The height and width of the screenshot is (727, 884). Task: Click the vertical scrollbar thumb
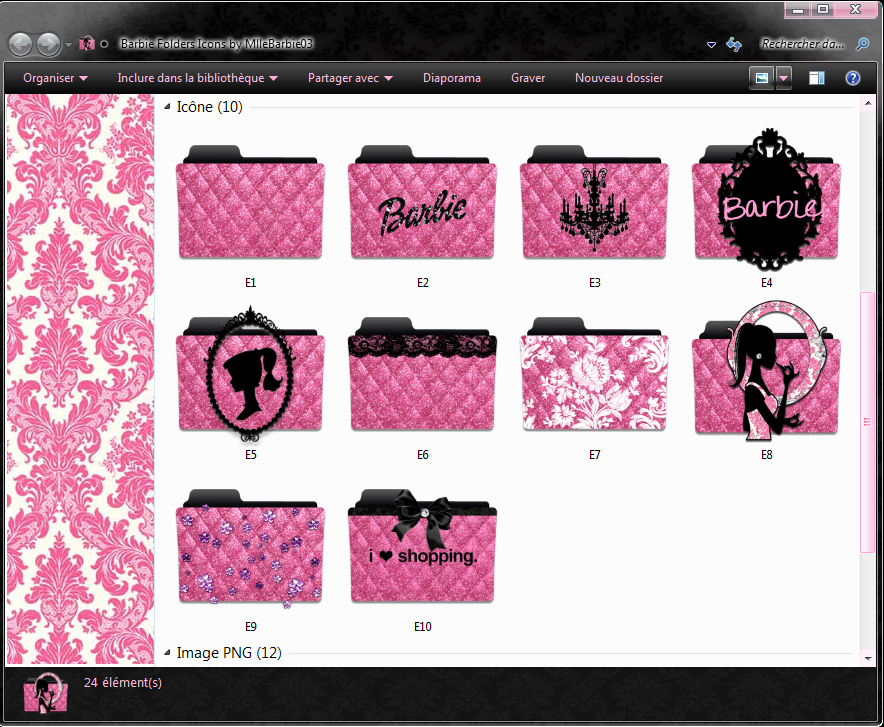coord(868,422)
